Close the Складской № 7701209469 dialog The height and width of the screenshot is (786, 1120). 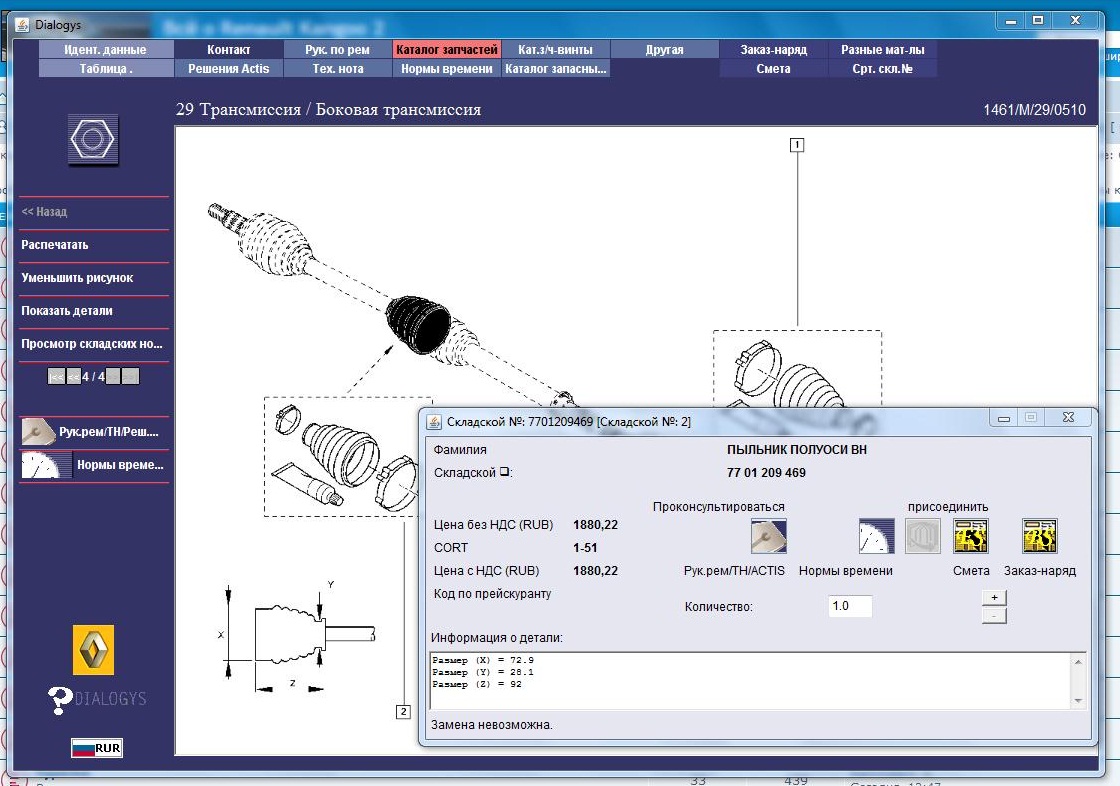click(x=1069, y=417)
